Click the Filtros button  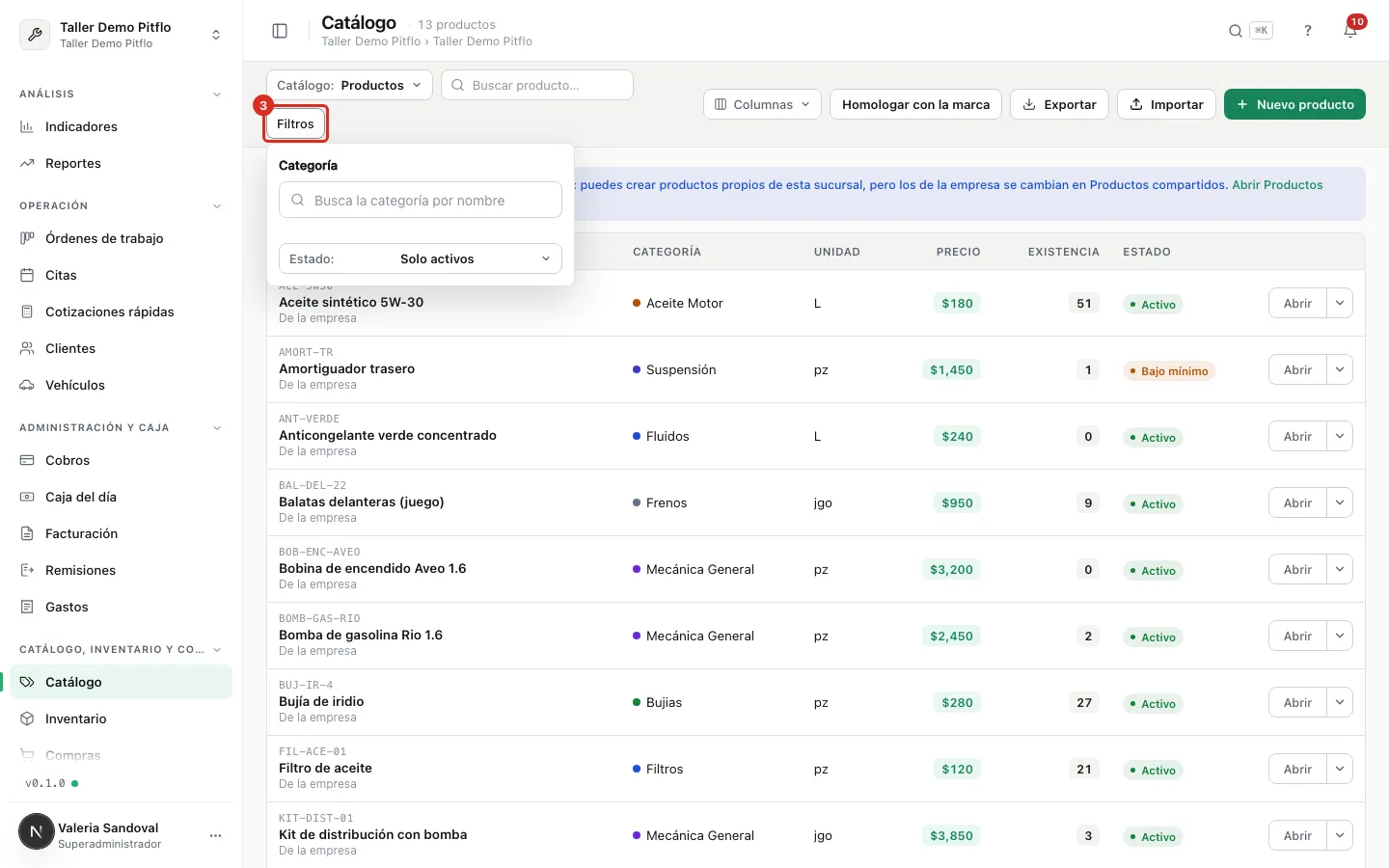tap(295, 123)
